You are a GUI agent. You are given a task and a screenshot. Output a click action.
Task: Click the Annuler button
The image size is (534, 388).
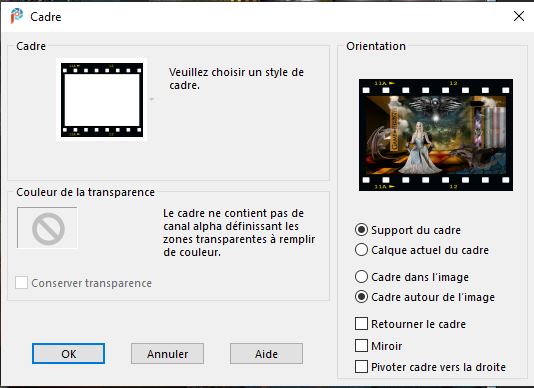tap(168, 354)
